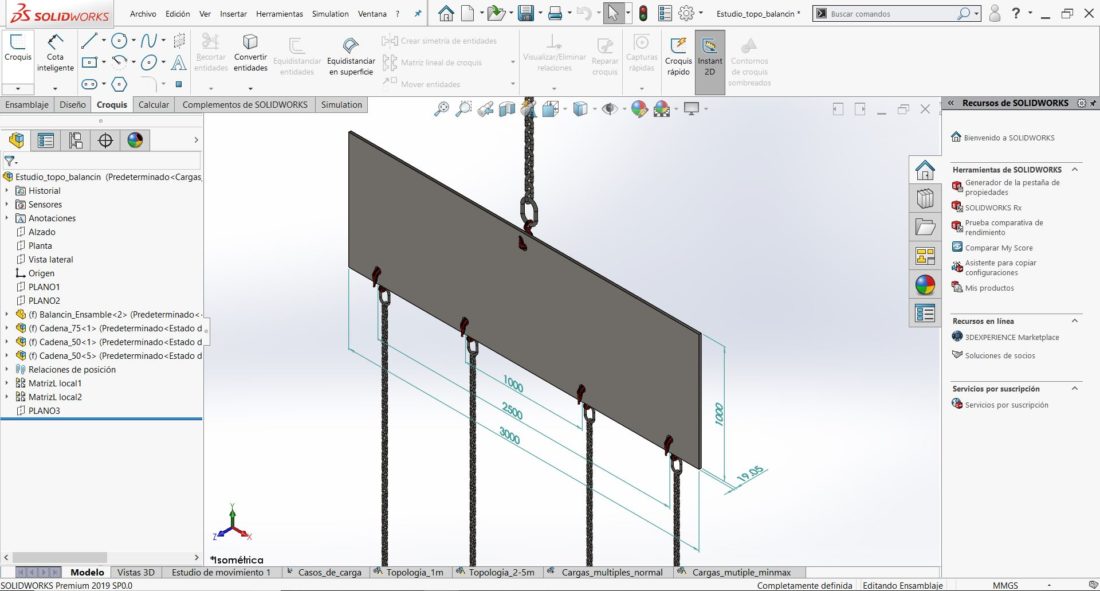Open the Casos_de_carga study tab
The image size is (1100, 591).
click(x=329, y=572)
